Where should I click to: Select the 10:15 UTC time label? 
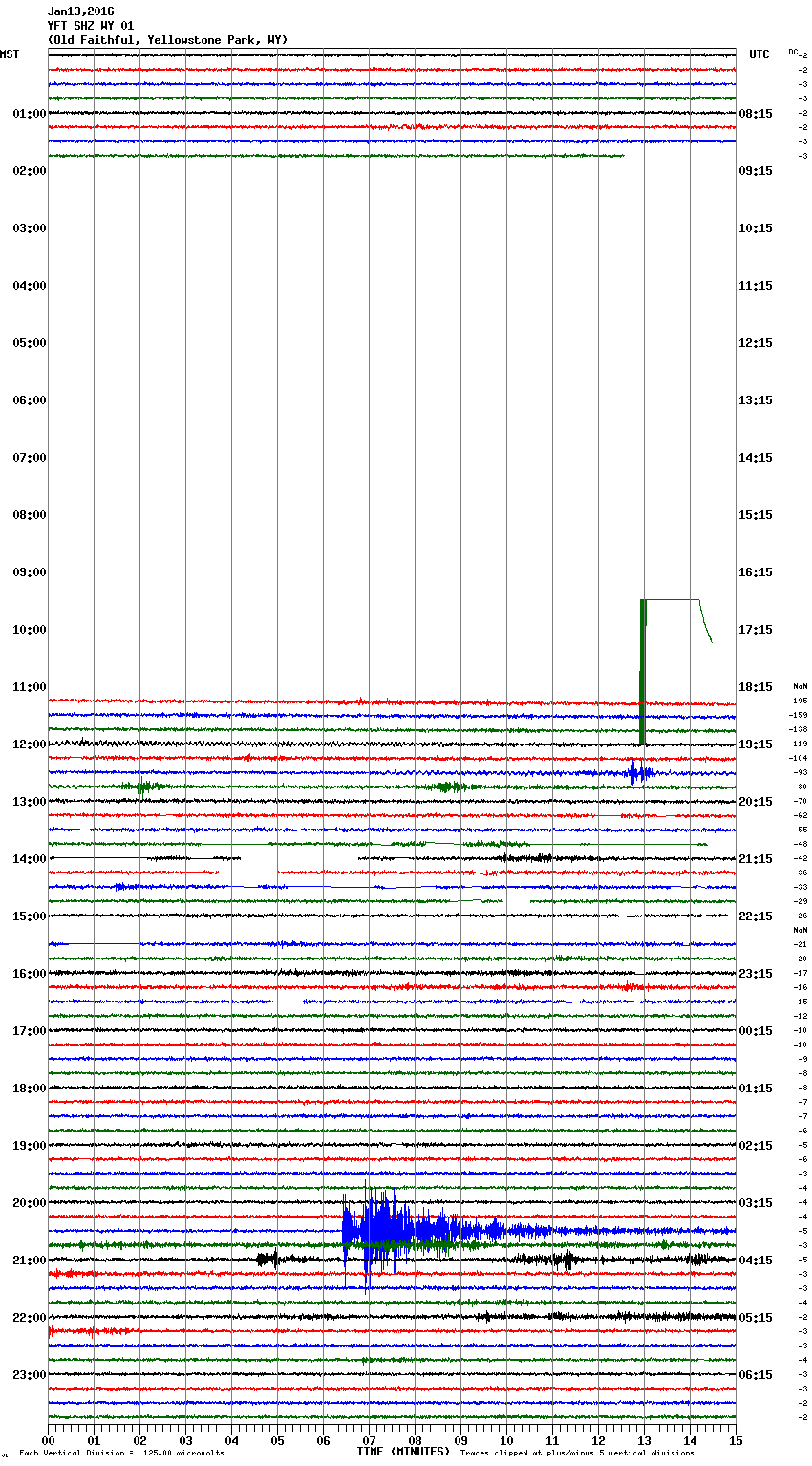pos(756,228)
